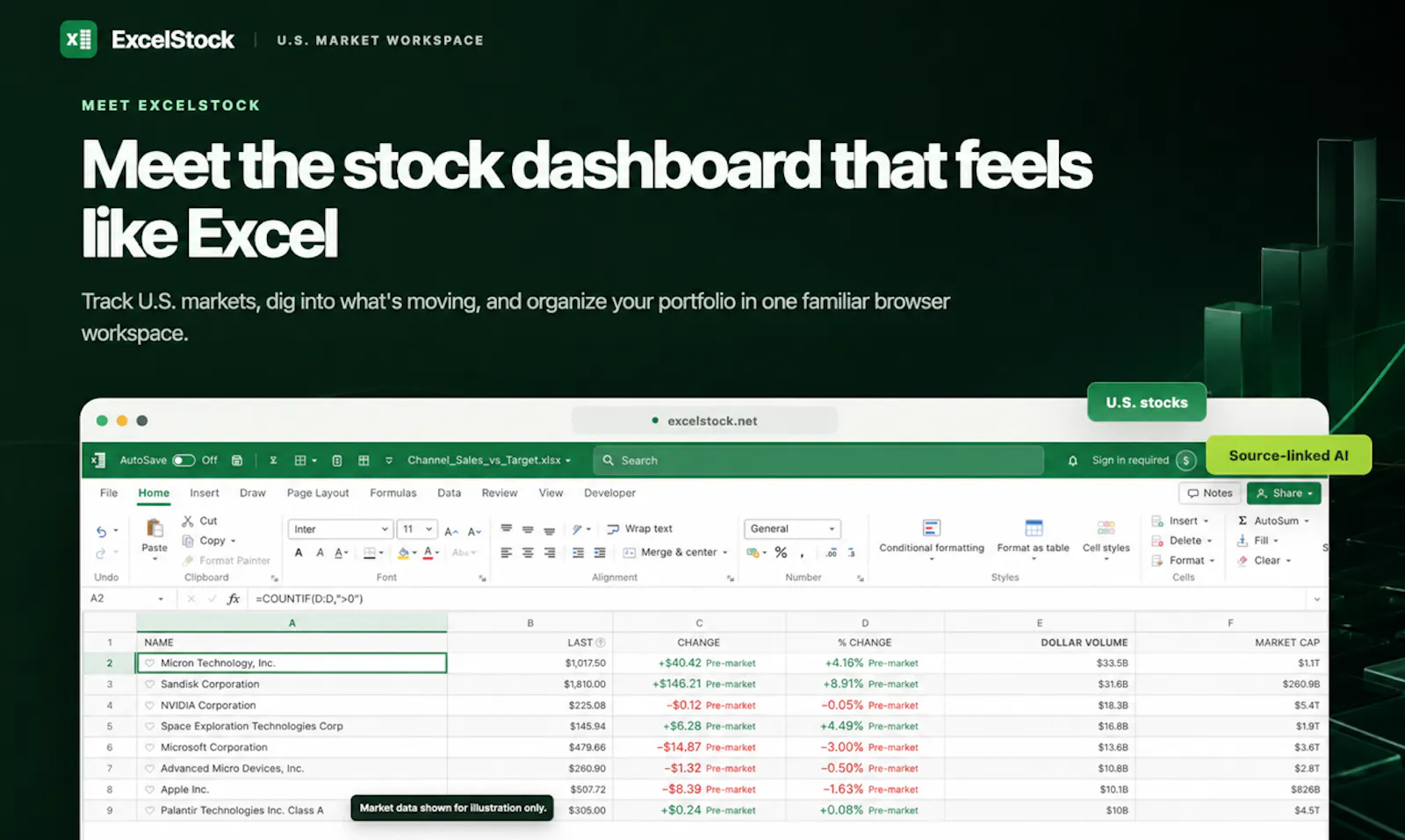The width and height of the screenshot is (1405, 840).
Task: Click the sigma icon in the title bar
Action: 273,460
